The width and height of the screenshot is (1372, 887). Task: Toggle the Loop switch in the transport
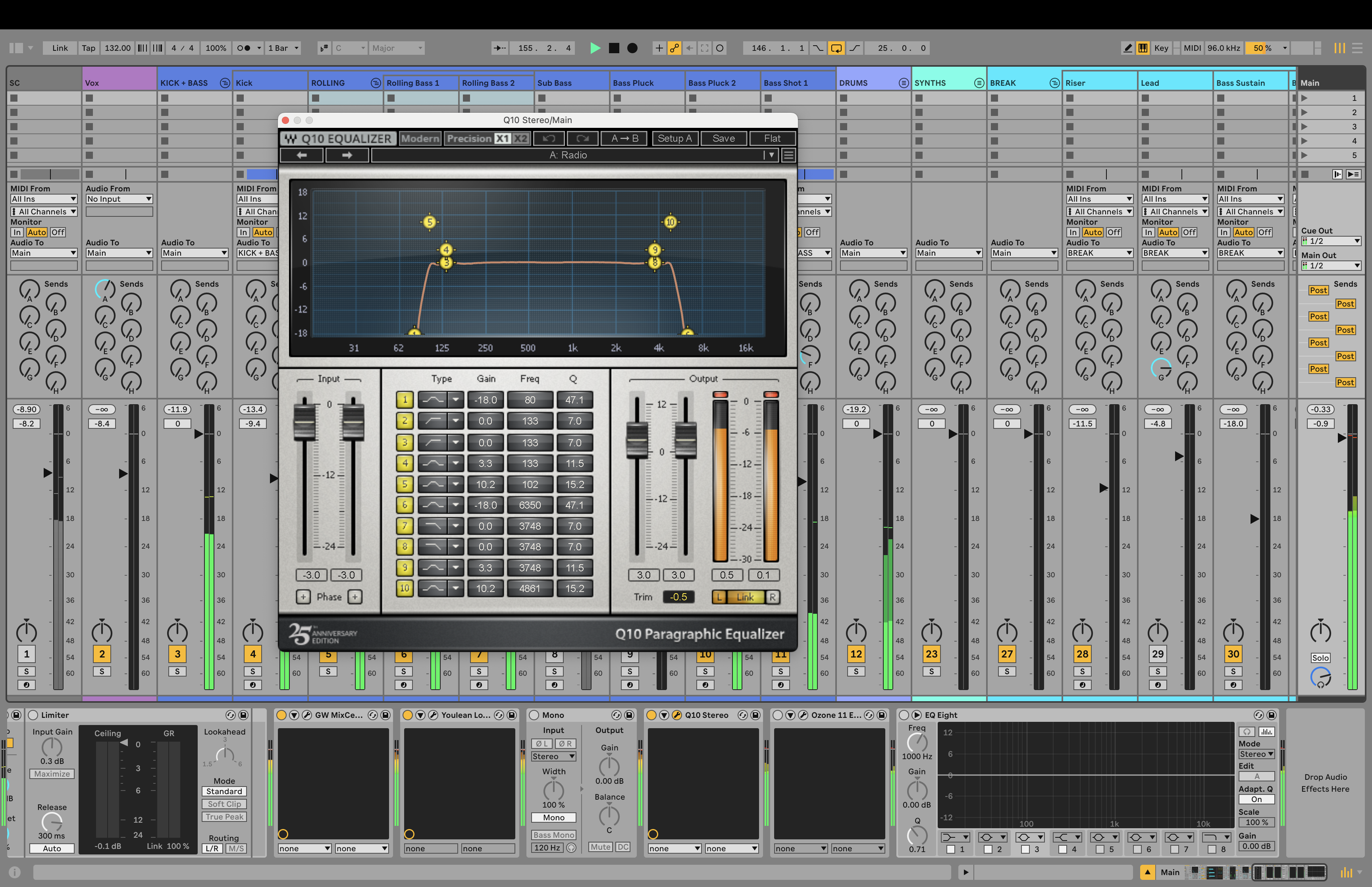[835, 48]
